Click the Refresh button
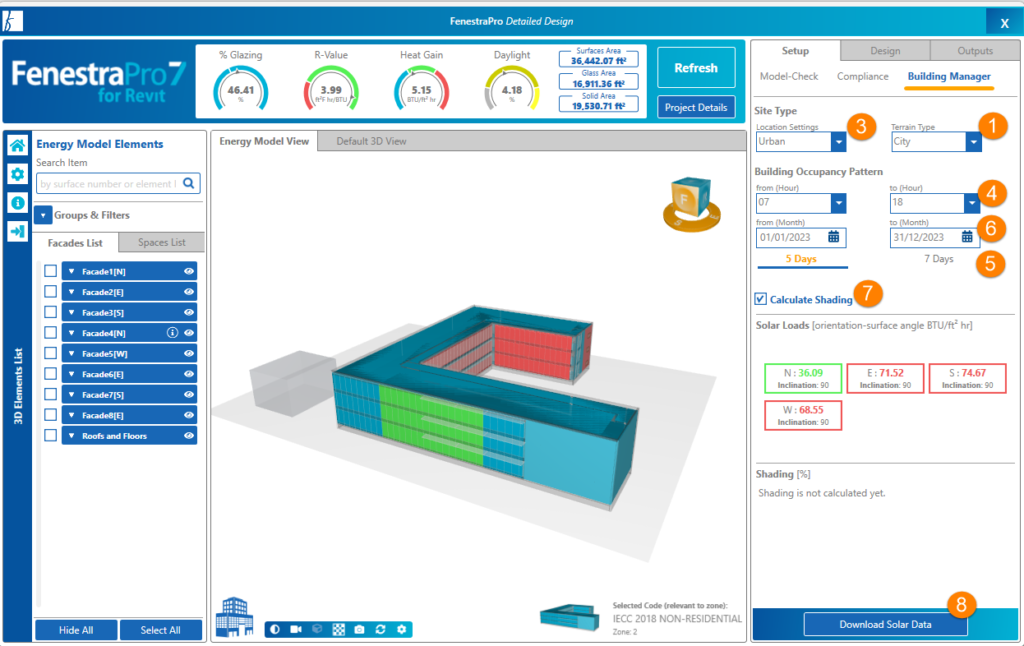 (x=696, y=68)
